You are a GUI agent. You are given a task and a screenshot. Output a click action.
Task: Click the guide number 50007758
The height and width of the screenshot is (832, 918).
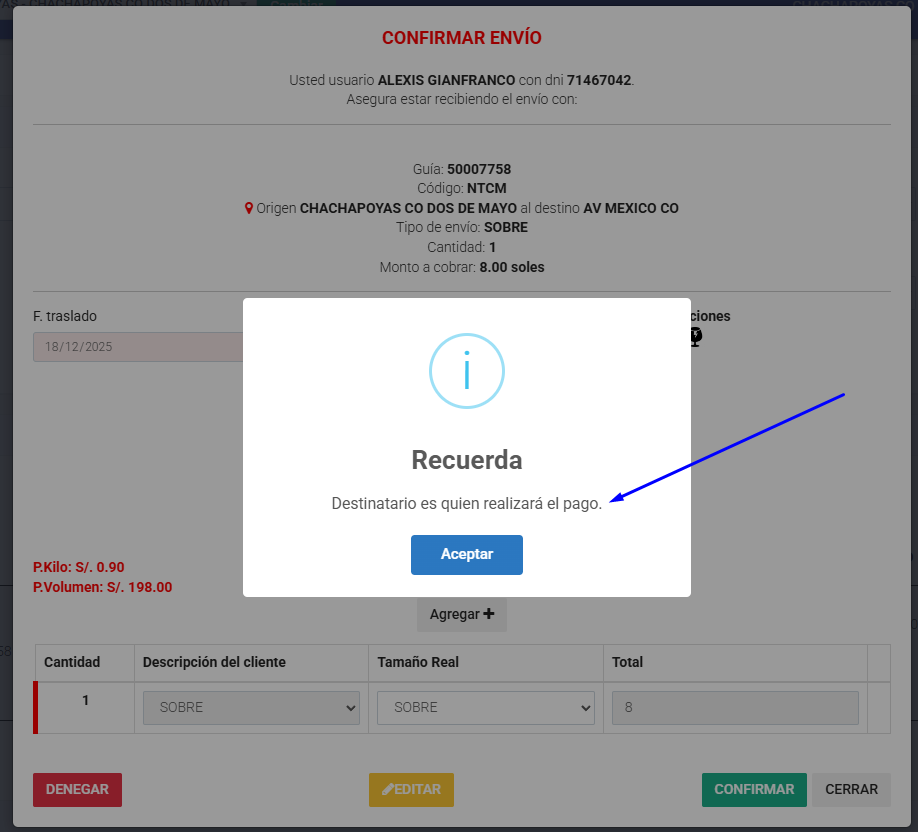click(478, 169)
